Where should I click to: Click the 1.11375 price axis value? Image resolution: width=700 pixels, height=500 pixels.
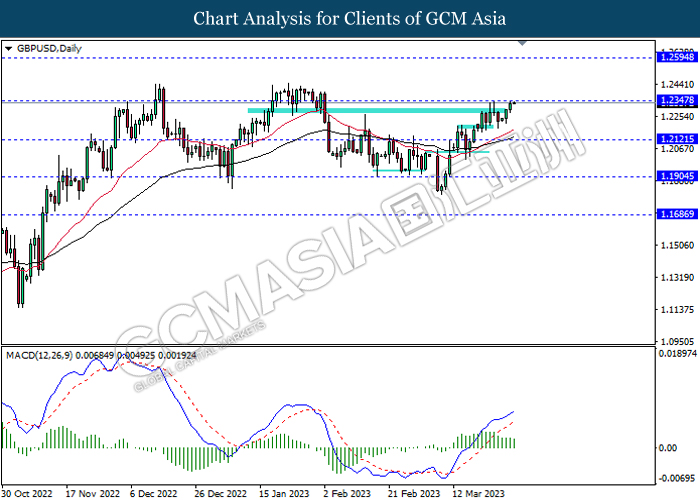677,309
